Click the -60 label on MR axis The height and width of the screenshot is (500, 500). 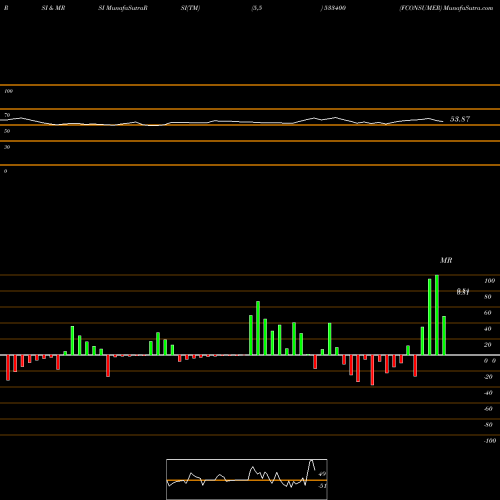tap(488, 409)
